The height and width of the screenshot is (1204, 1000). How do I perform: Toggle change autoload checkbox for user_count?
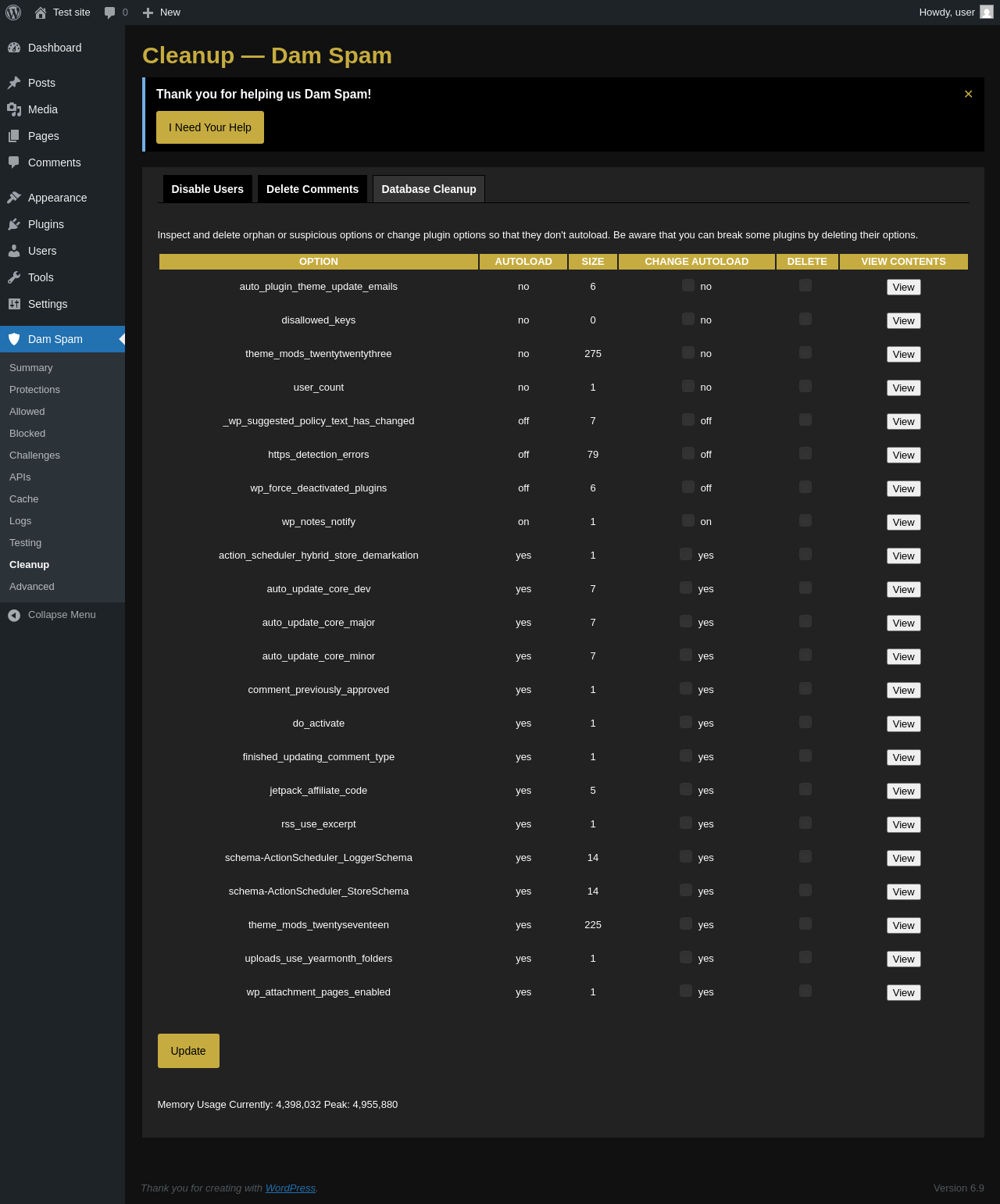pos(688,386)
